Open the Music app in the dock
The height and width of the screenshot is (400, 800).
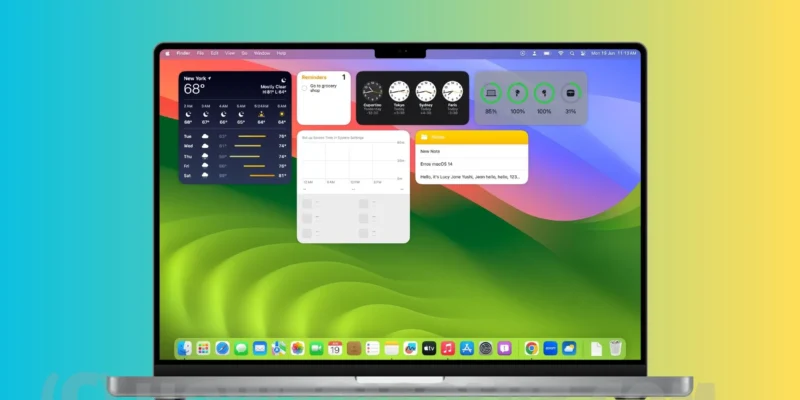click(448, 348)
